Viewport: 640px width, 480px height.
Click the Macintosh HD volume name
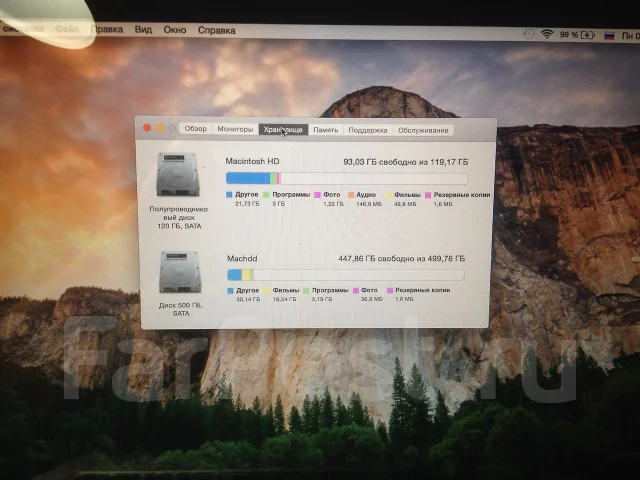point(252,161)
